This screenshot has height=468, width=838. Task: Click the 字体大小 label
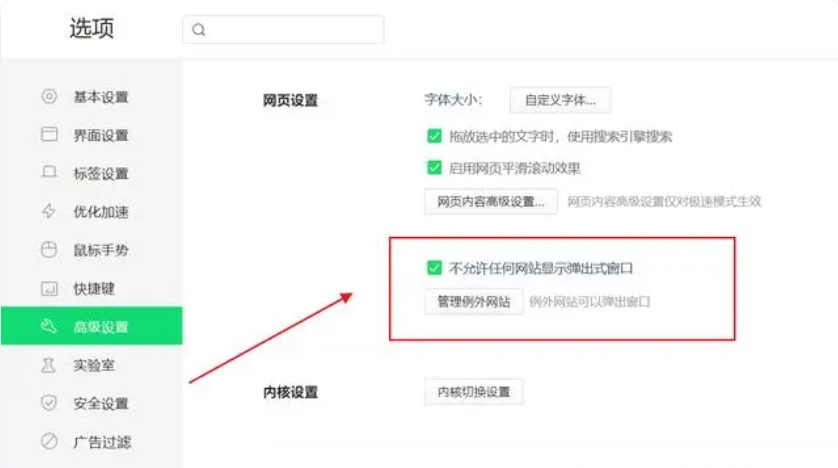click(453, 100)
